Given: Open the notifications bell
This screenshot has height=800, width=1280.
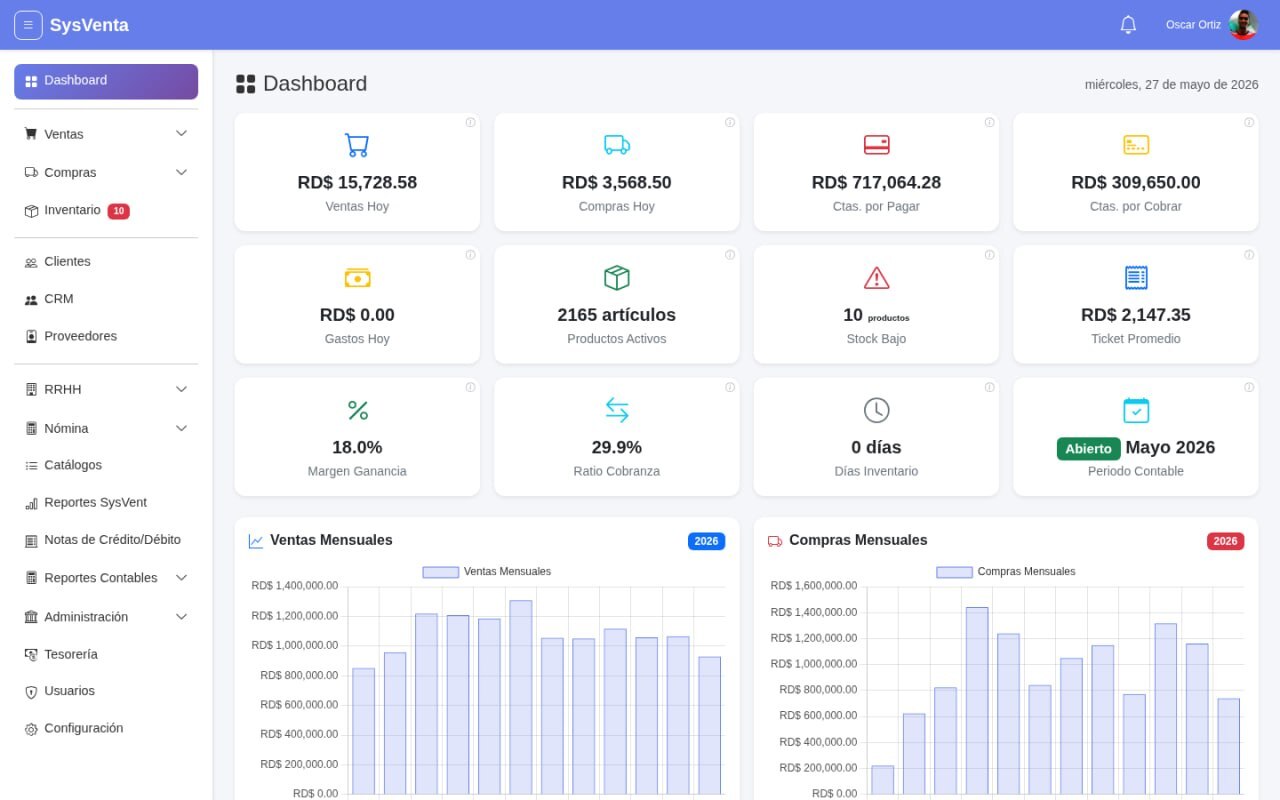Looking at the screenshot, I should pos(1128,25).
